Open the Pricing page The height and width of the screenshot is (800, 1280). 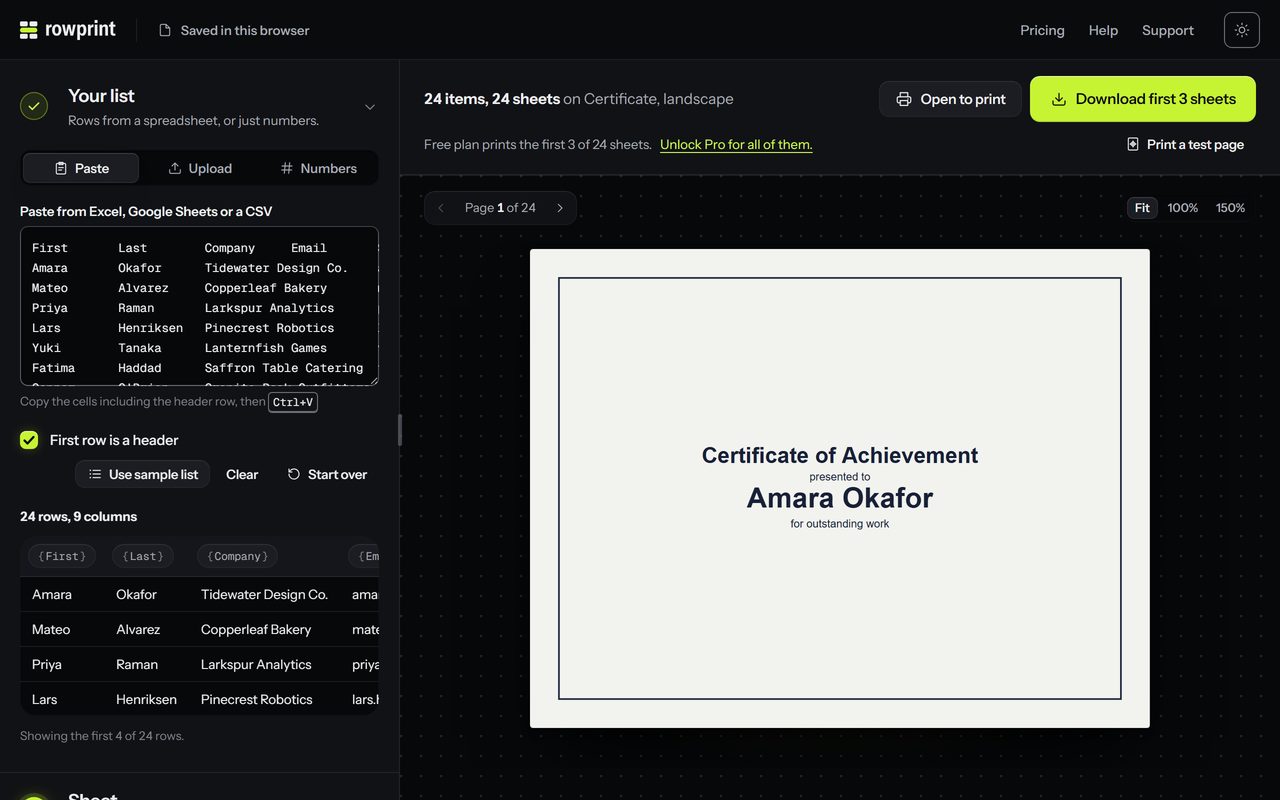tap(1042, 30)
